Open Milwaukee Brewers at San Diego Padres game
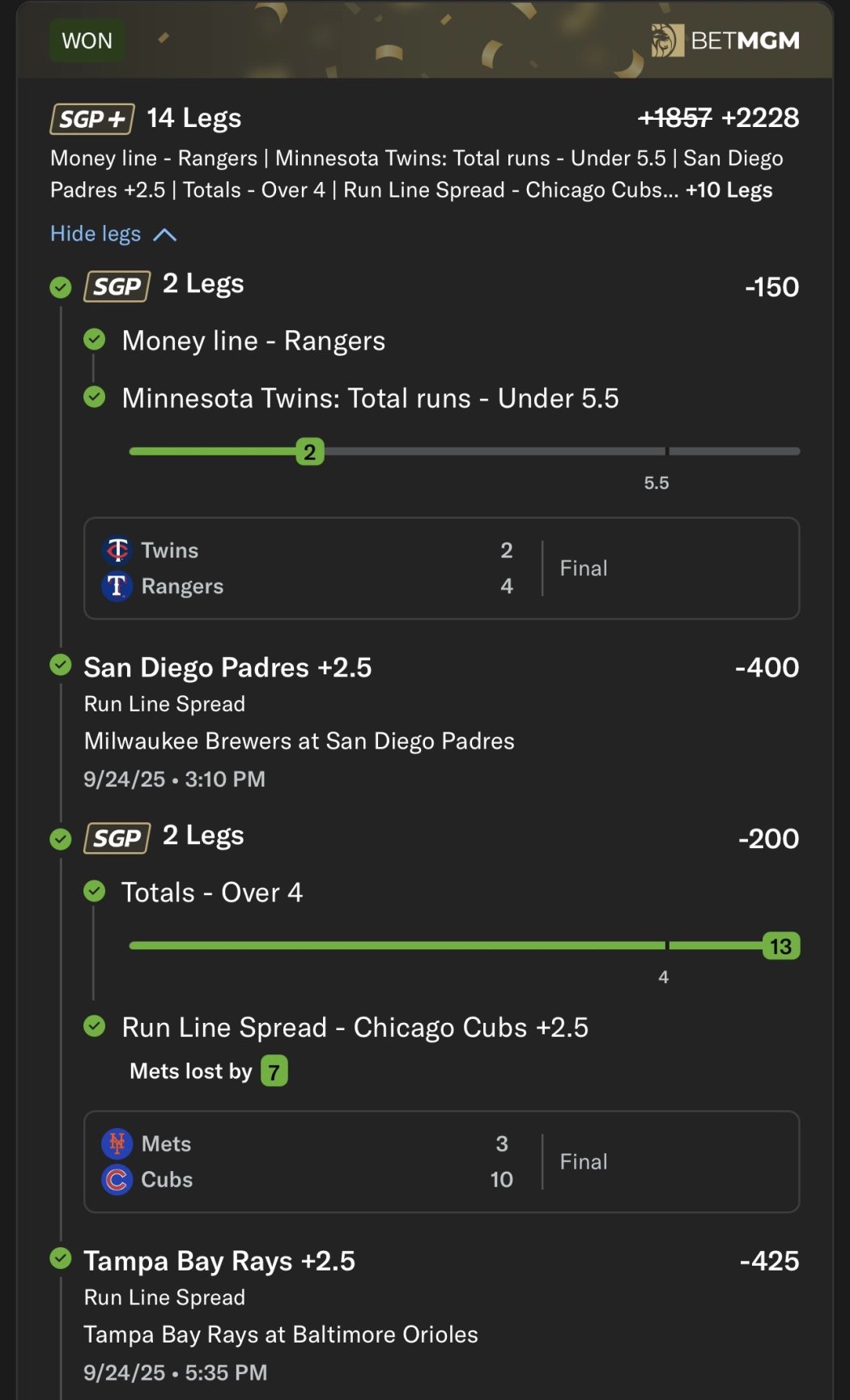This screenshot has width=850, height=1400. click(299, 741)
